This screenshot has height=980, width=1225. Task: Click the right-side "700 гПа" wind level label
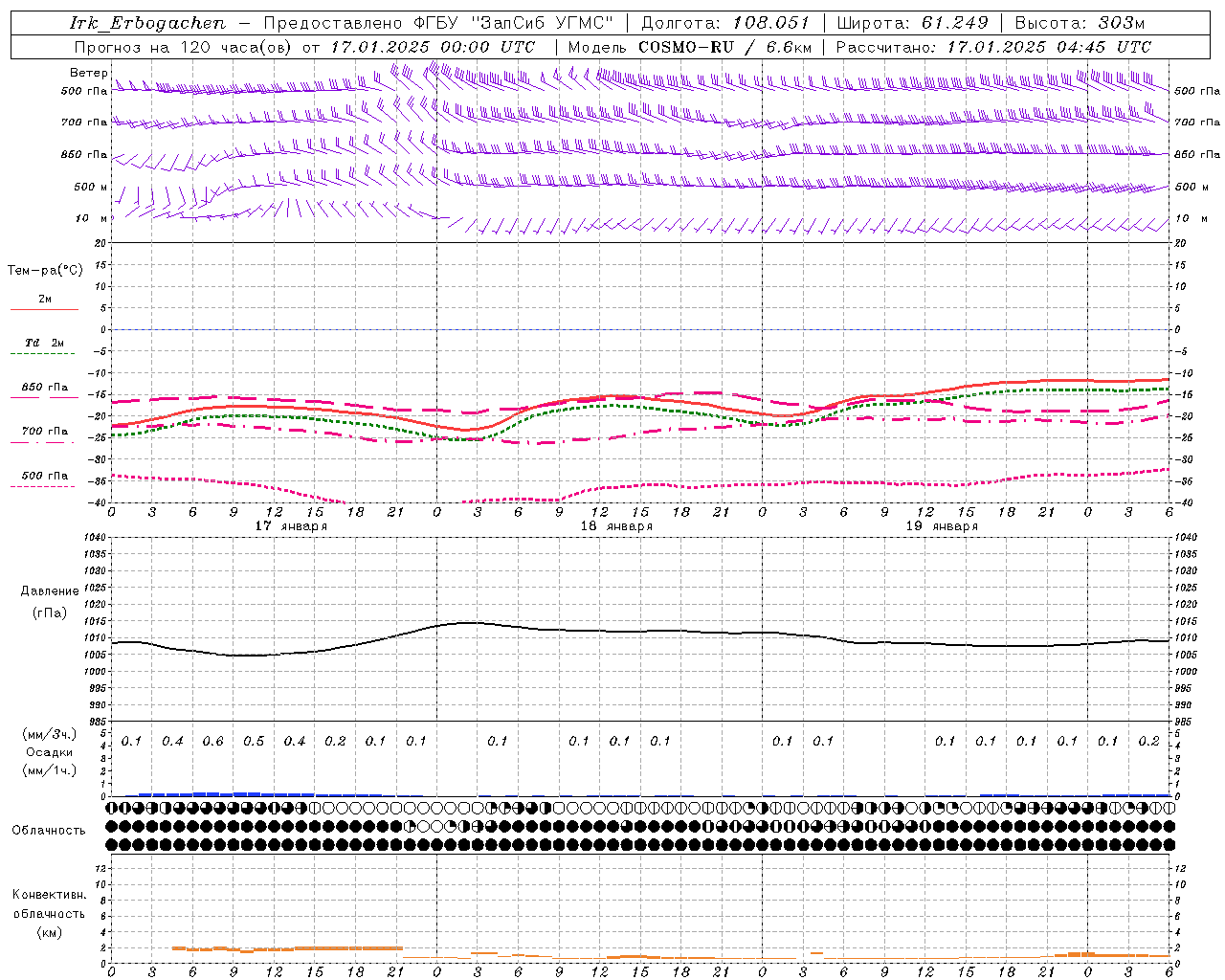point(1197,122)
